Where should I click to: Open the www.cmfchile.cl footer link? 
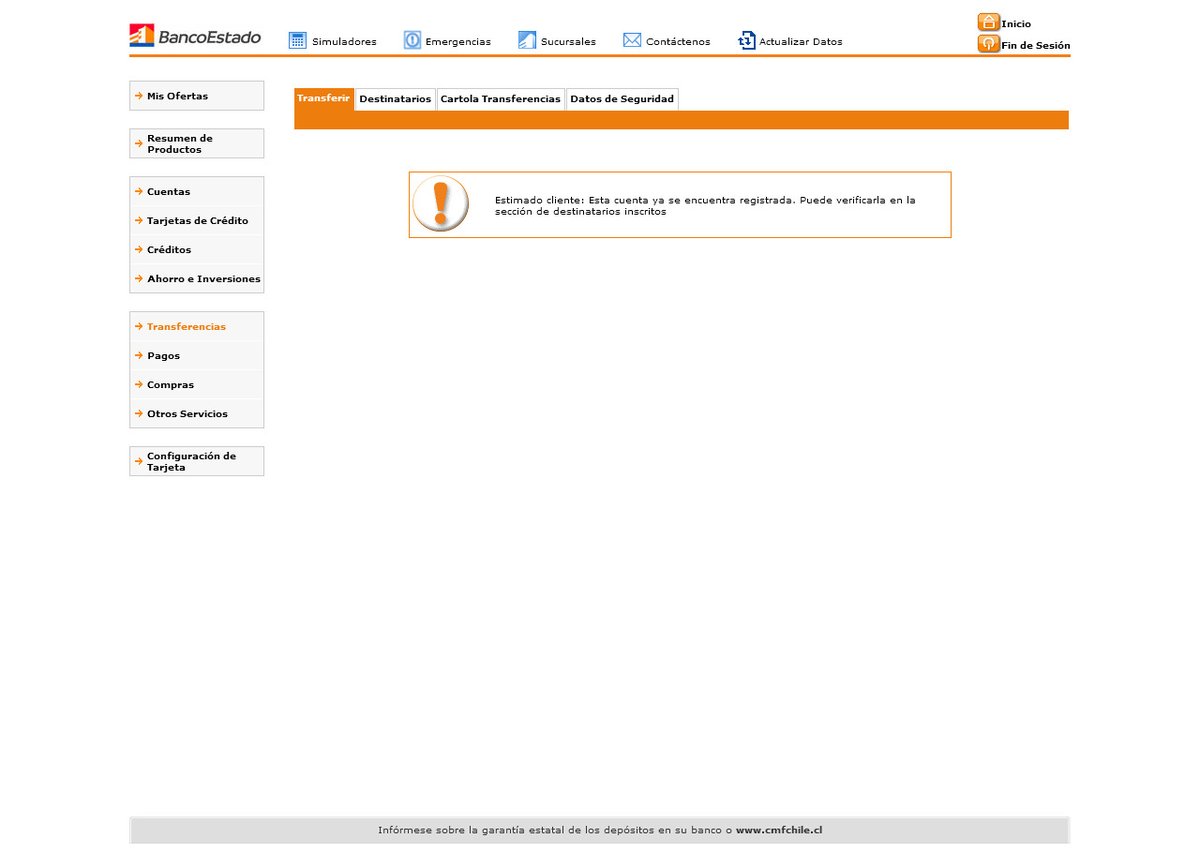pyautogui.click(x=779, y=830)
